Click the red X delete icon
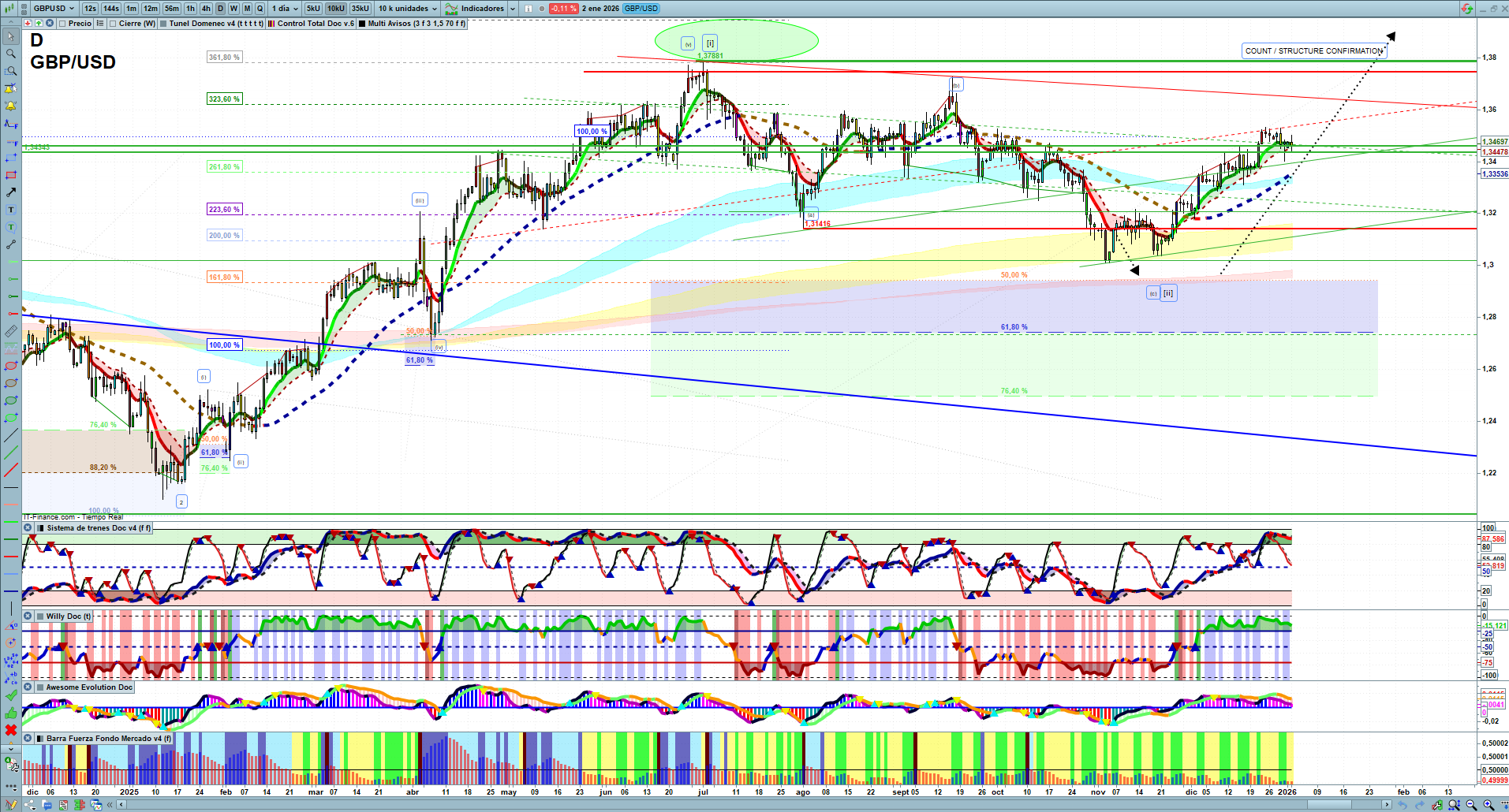Screen dimensions: 1509x812 tap(11, 730)
